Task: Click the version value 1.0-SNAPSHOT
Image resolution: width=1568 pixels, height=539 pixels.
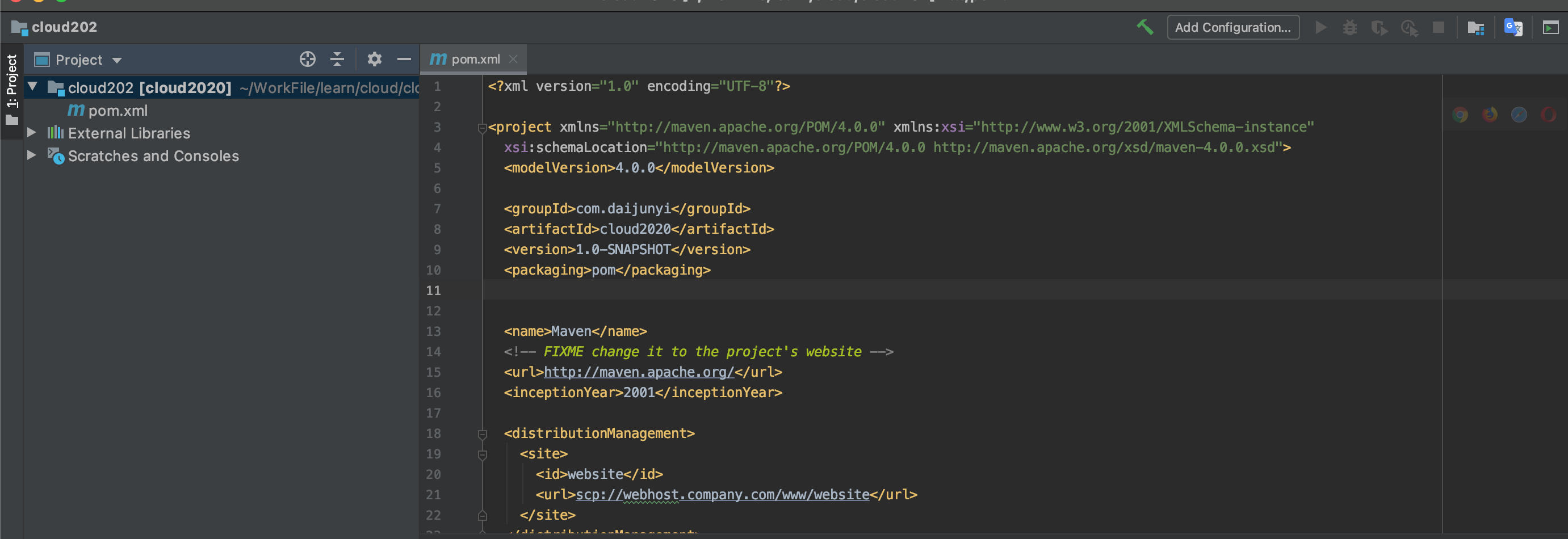Action: coord(623,250)
